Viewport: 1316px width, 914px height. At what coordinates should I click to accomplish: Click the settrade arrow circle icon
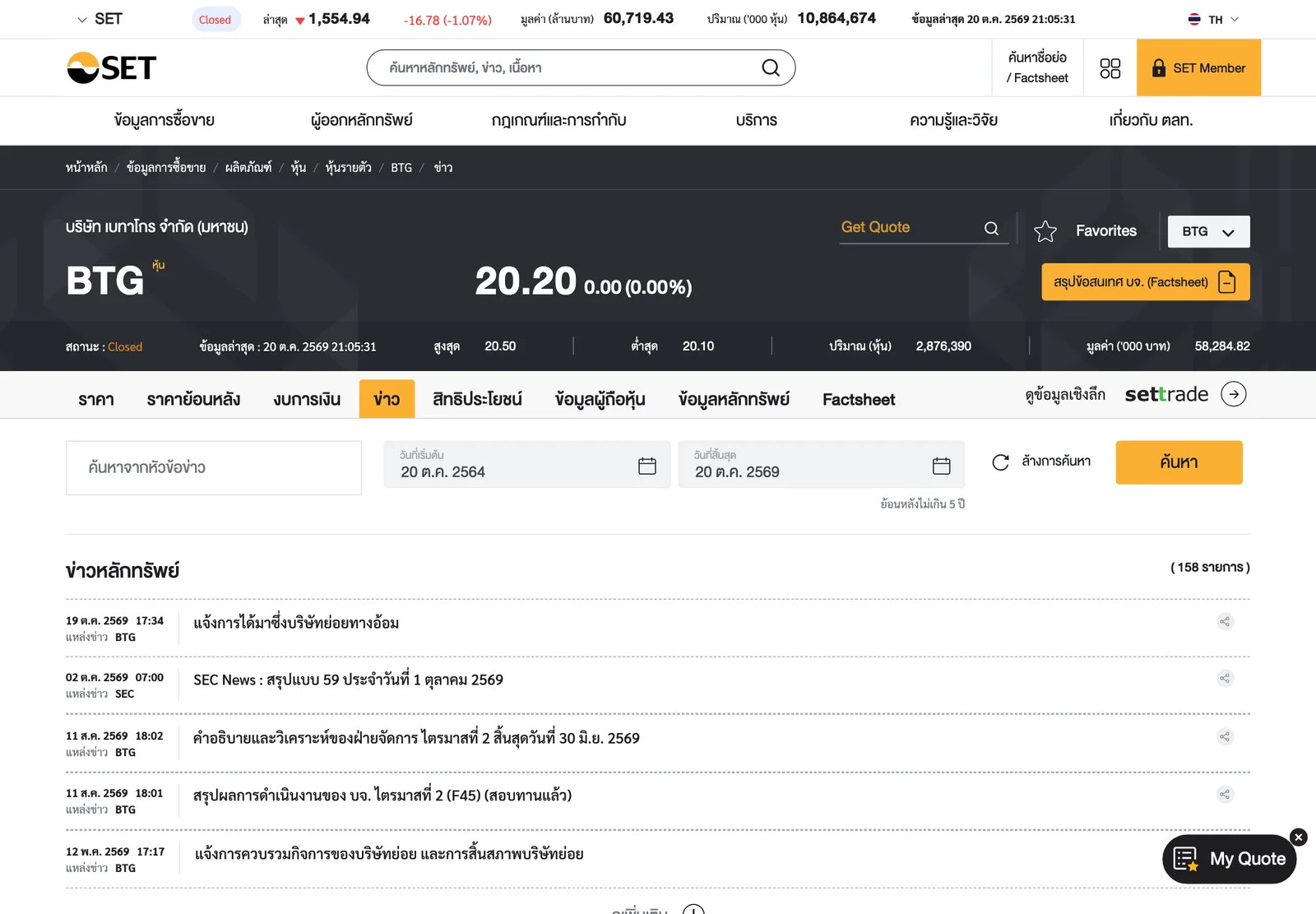(x=1233, y=394)
